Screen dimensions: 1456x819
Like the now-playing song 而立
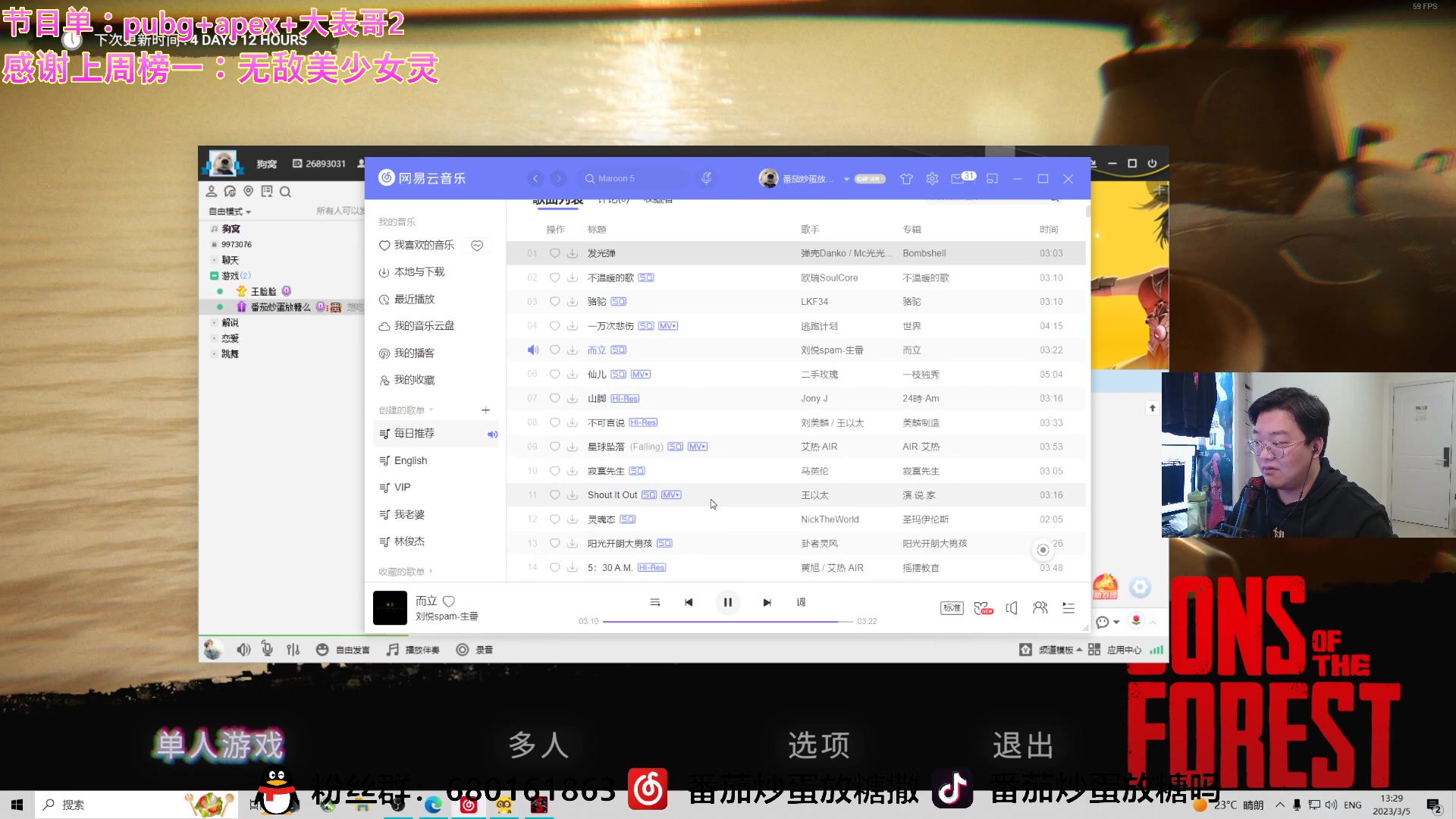[x=449, y=601]
